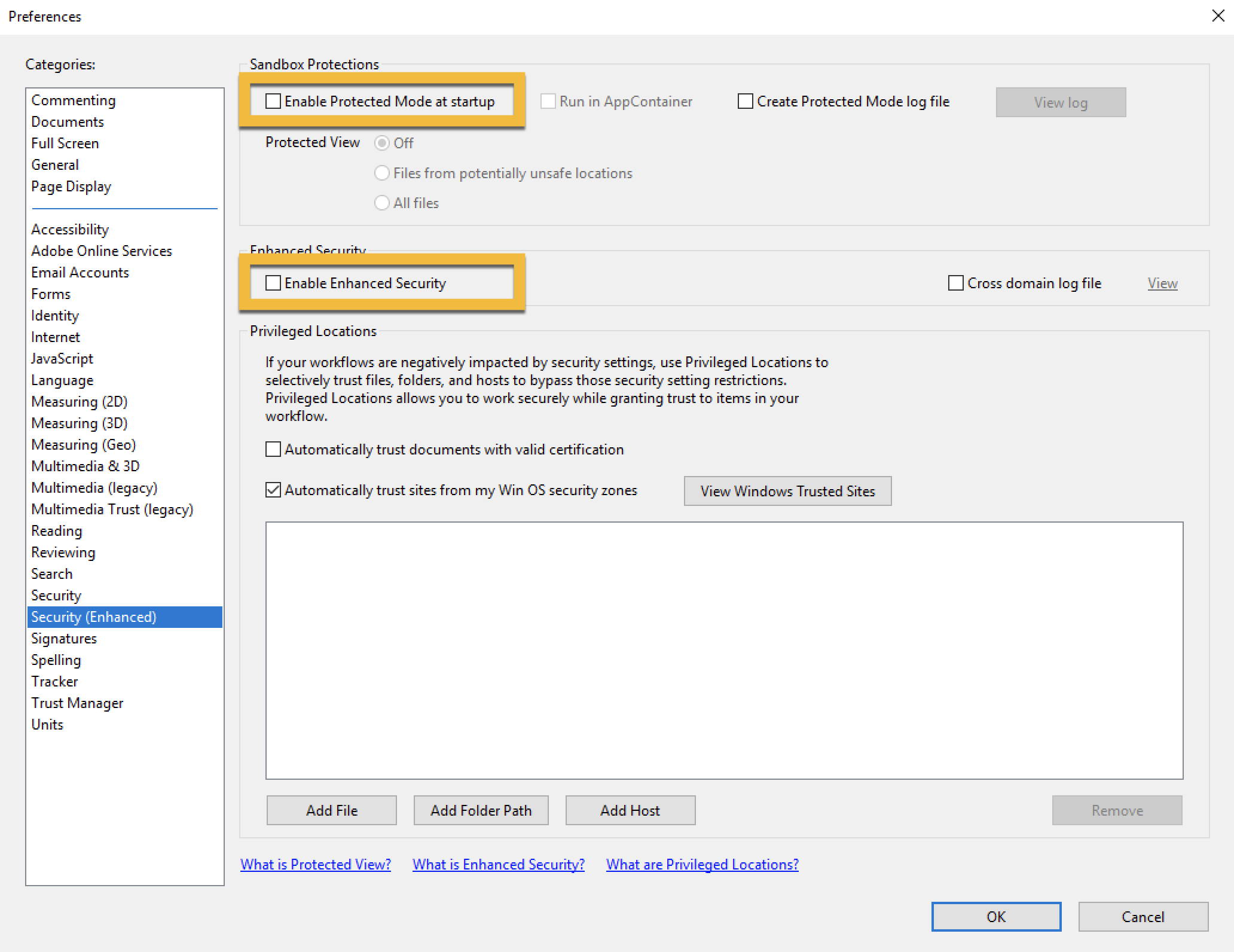Click View Windows Trusted Sites button
1234x952 pixels.
coord(787,491)
